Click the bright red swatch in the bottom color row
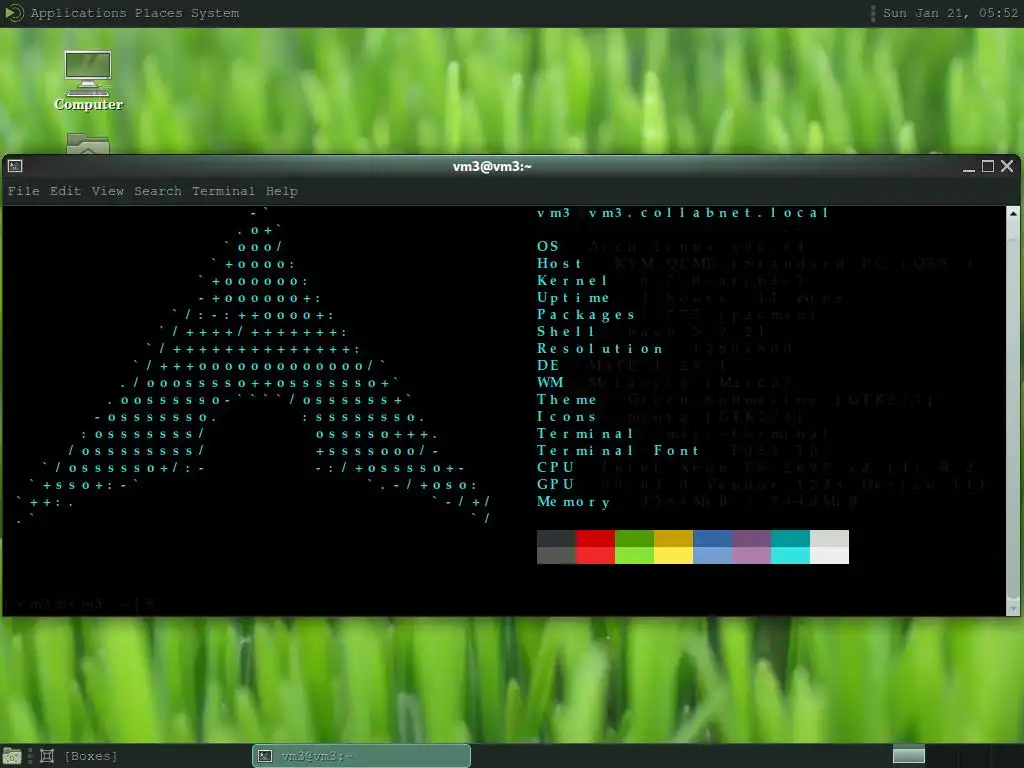This screenshot has height=768, width=1024. (x=595, y=556)
